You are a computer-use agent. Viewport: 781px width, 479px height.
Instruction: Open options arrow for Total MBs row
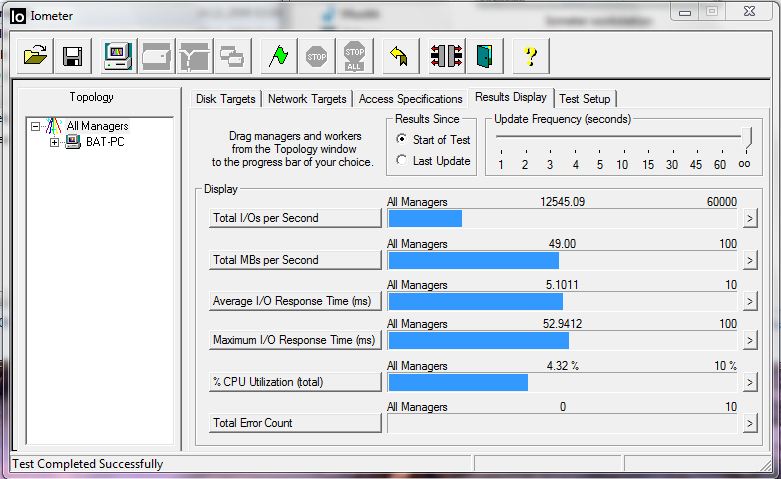[x=750, y=260]
